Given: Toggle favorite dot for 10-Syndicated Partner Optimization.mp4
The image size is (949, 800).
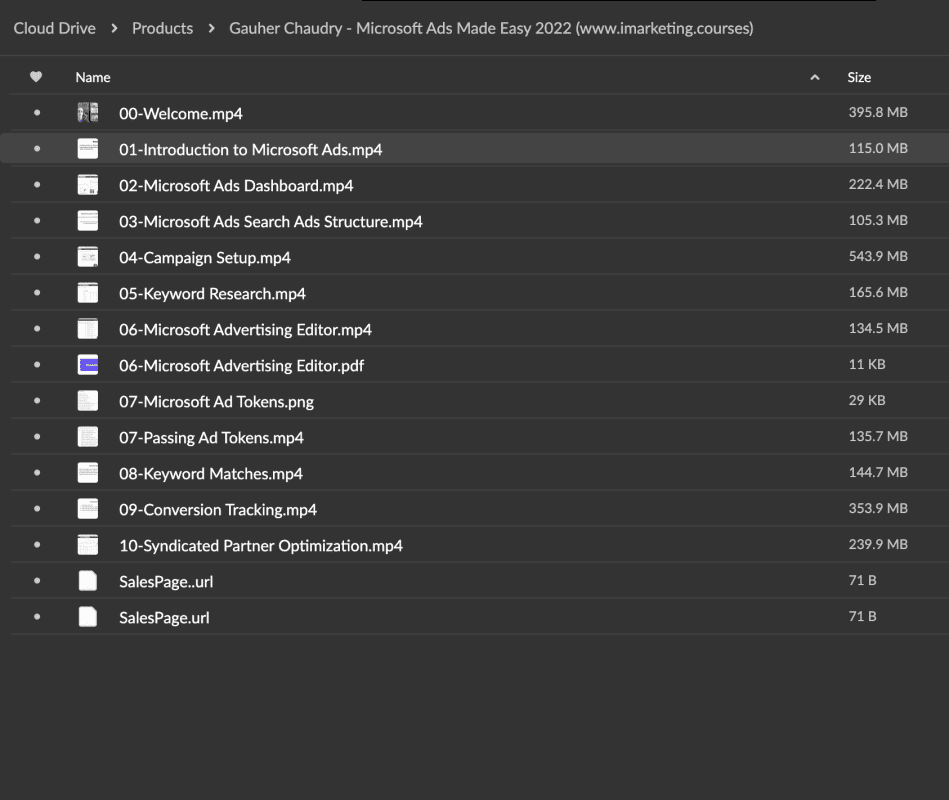Looking at the screenshot, I should tap(37, 545).
